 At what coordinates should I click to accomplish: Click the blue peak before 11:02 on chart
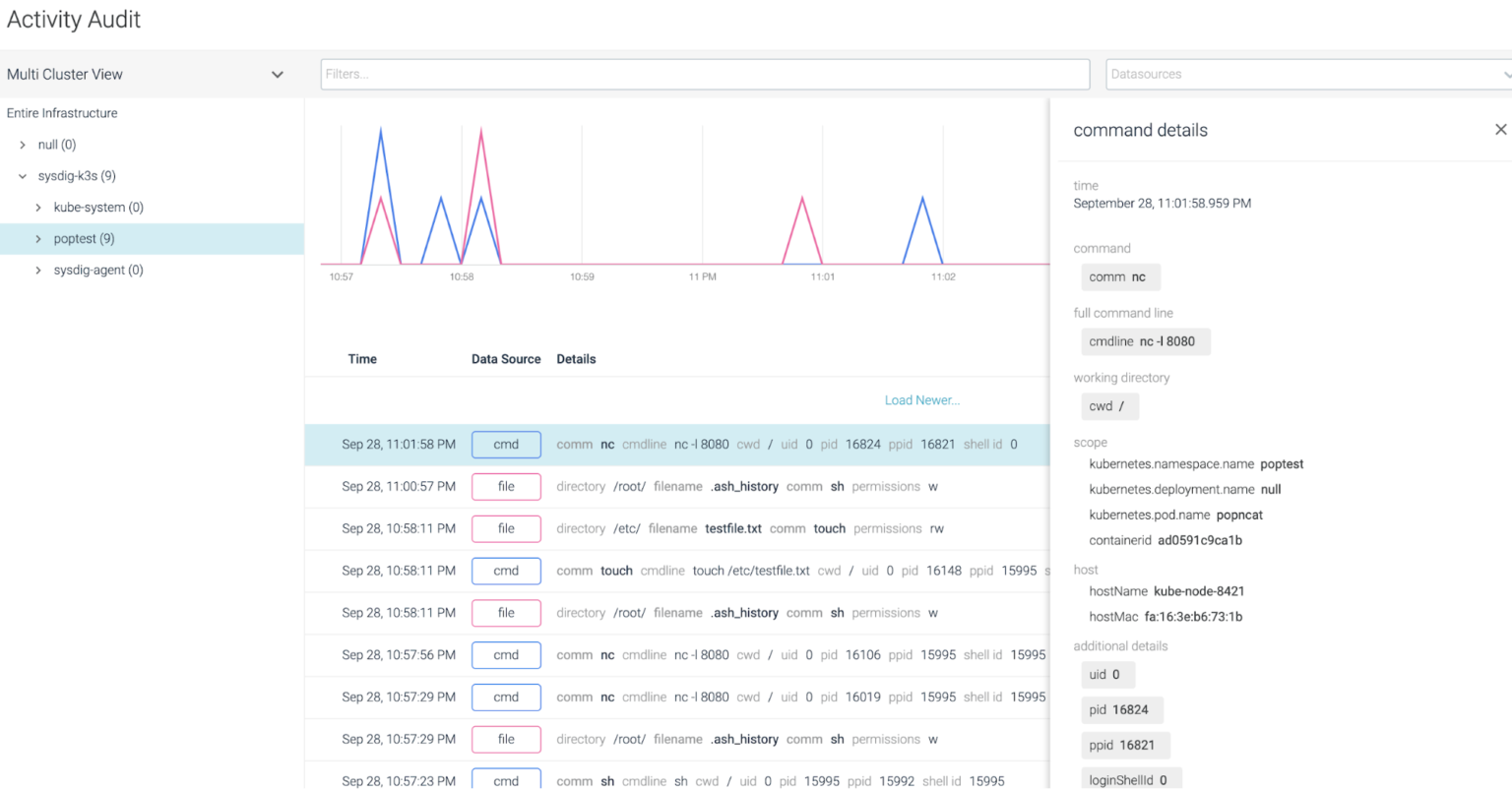[922, 200]
